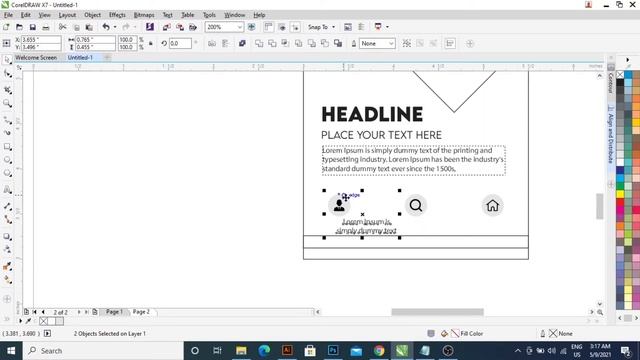The height and width of the screenshot is (360, 640).
Task: Select the Drop Shadow tool
Action: click(7, 237)
